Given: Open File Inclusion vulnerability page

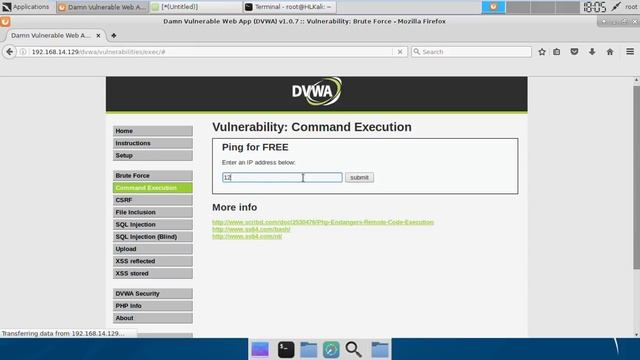Looking at the screenshot, I should click(x=153, y=212).
